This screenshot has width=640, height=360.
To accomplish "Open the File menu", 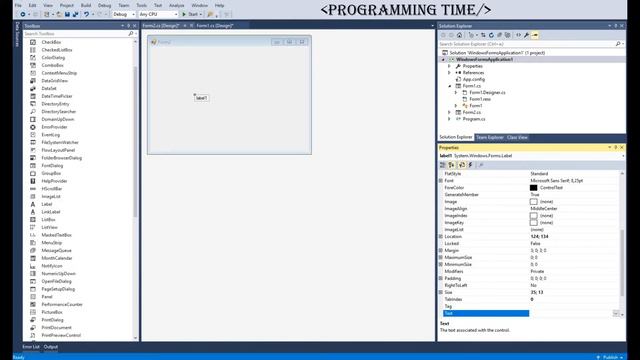I will (18, 5).
